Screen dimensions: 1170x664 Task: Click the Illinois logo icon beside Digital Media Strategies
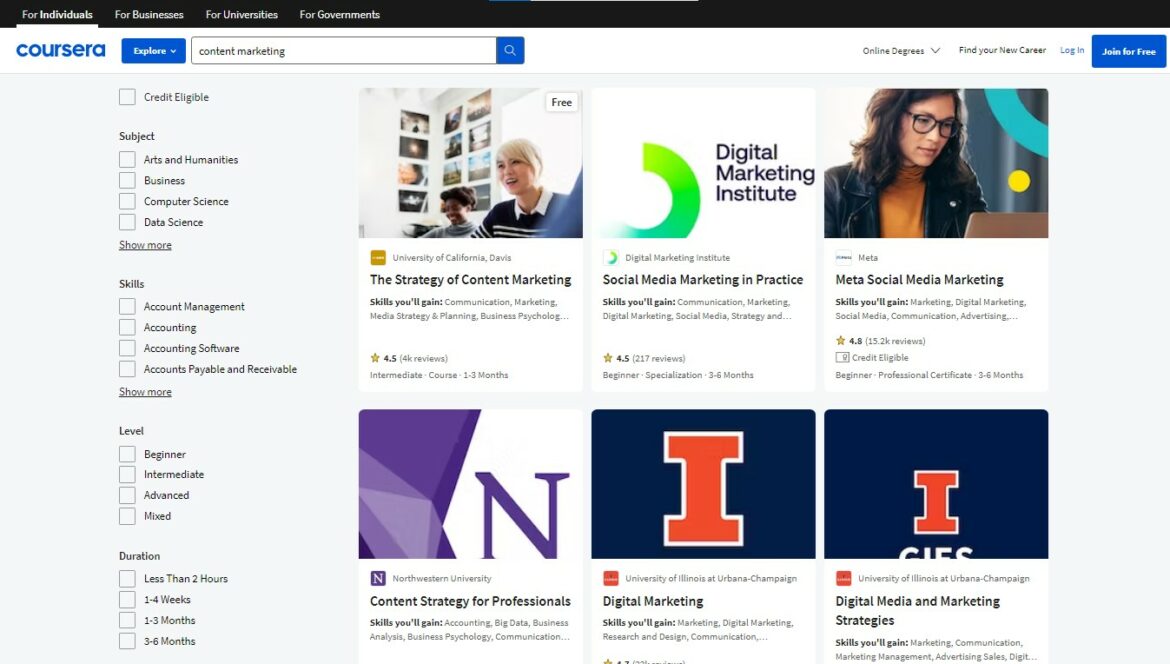[x=844, y=578]
